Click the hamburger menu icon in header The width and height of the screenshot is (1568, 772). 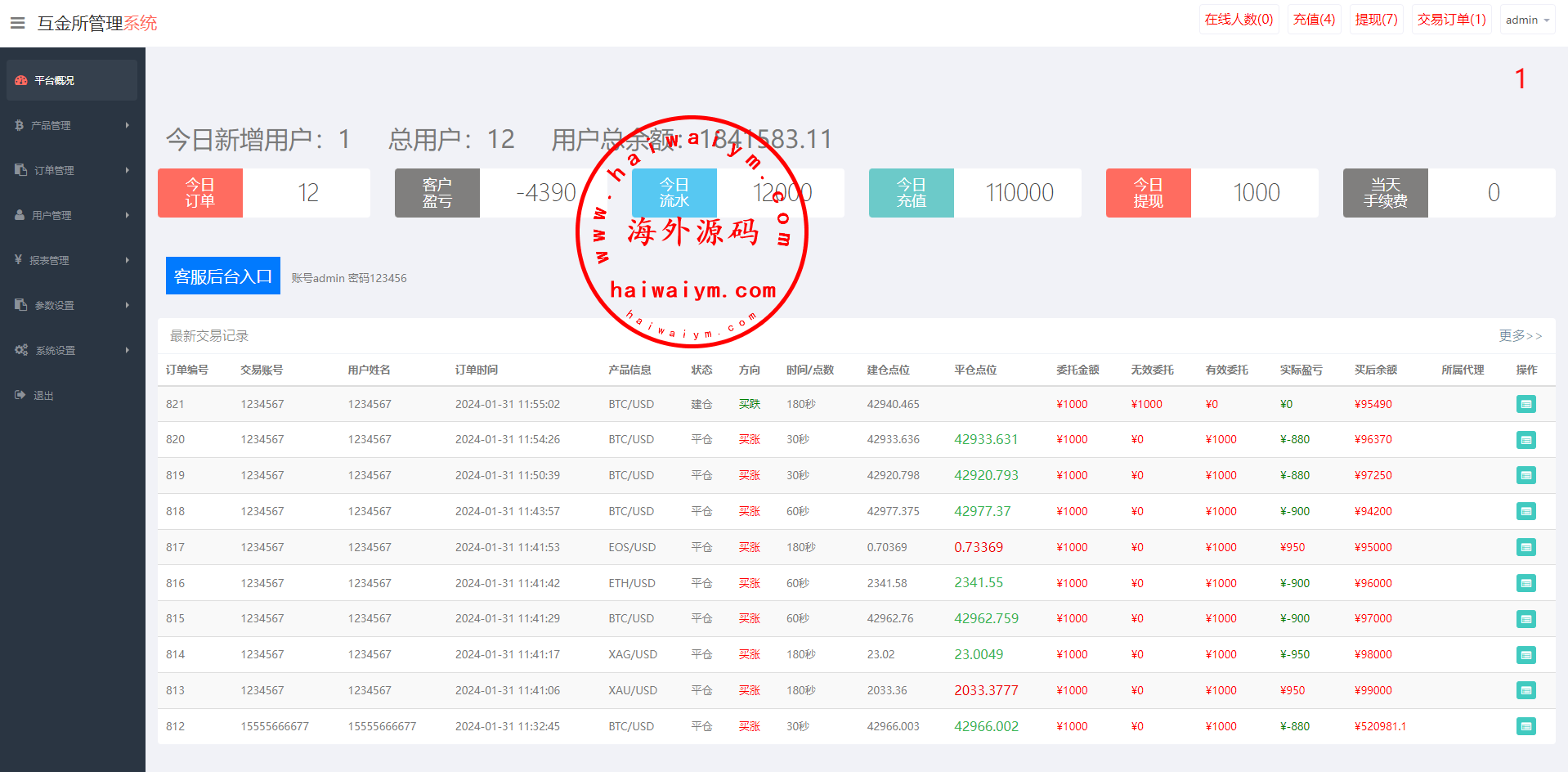(17, 23)
